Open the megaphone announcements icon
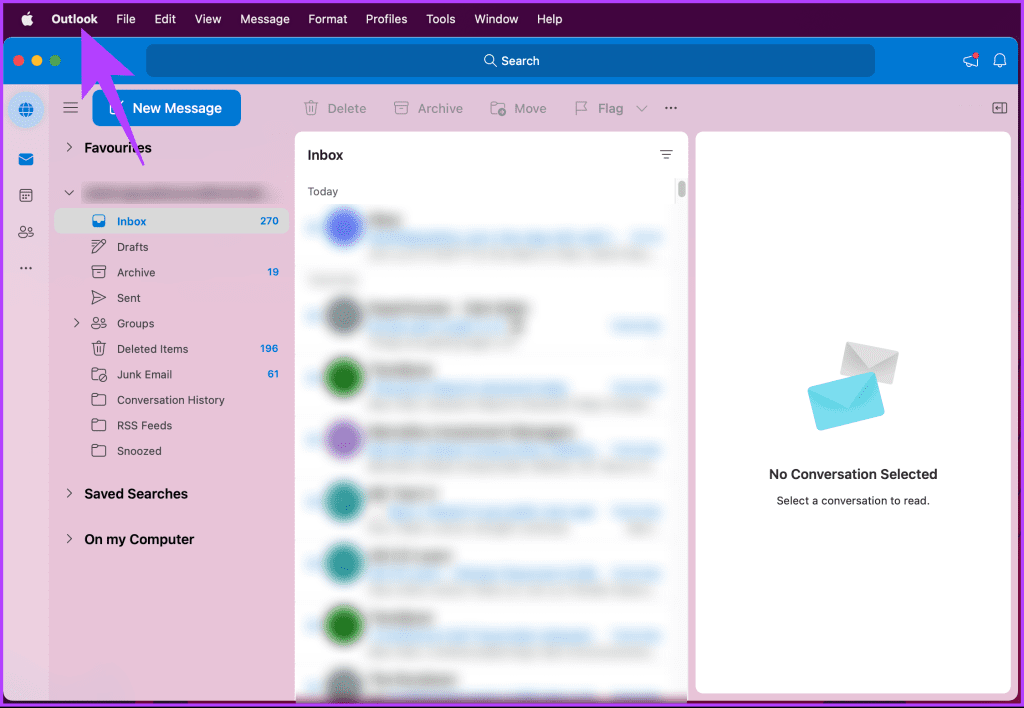 pyautogui.click(x=971, y=60)
